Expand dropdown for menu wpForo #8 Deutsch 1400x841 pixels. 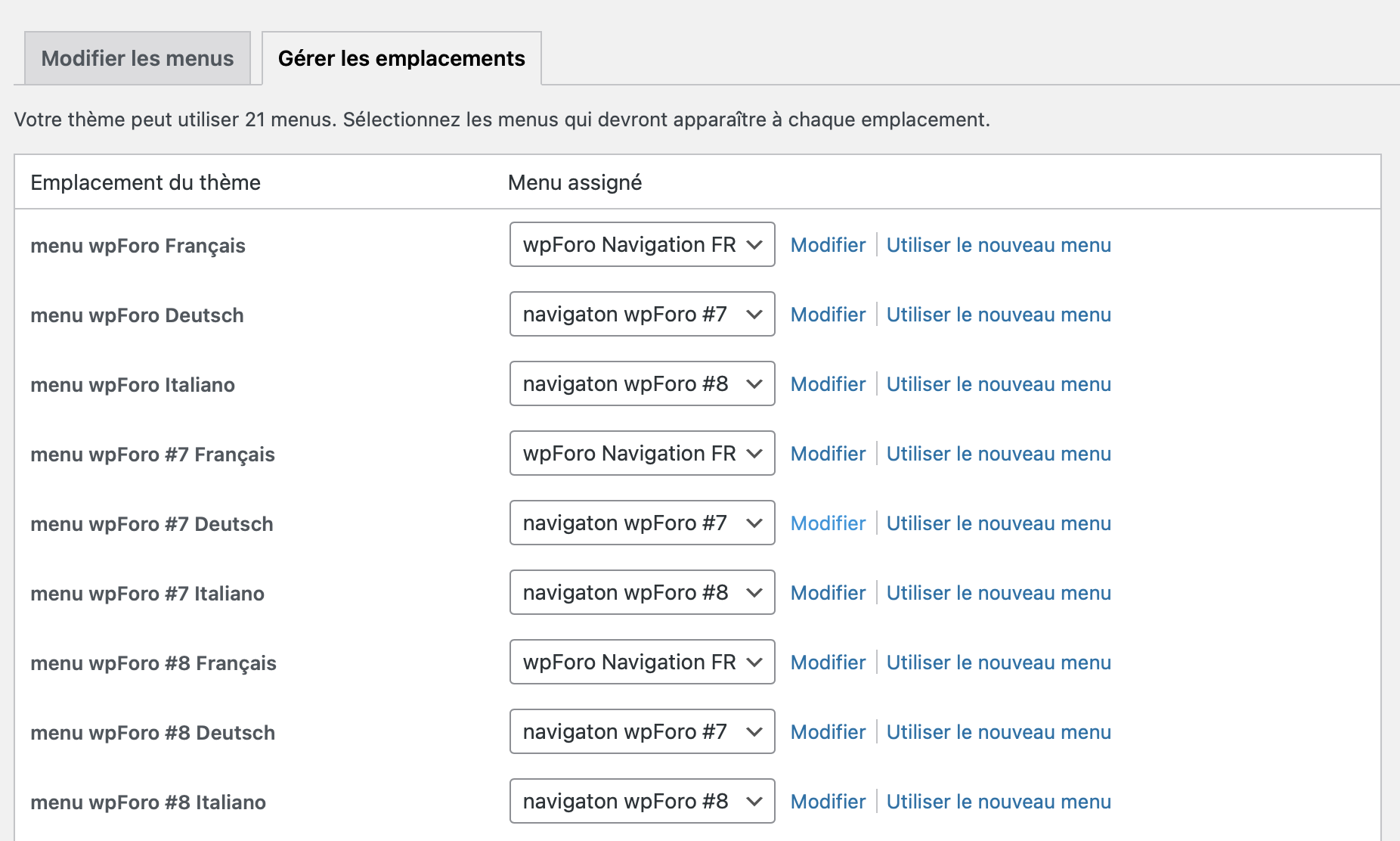click(642, 732)
